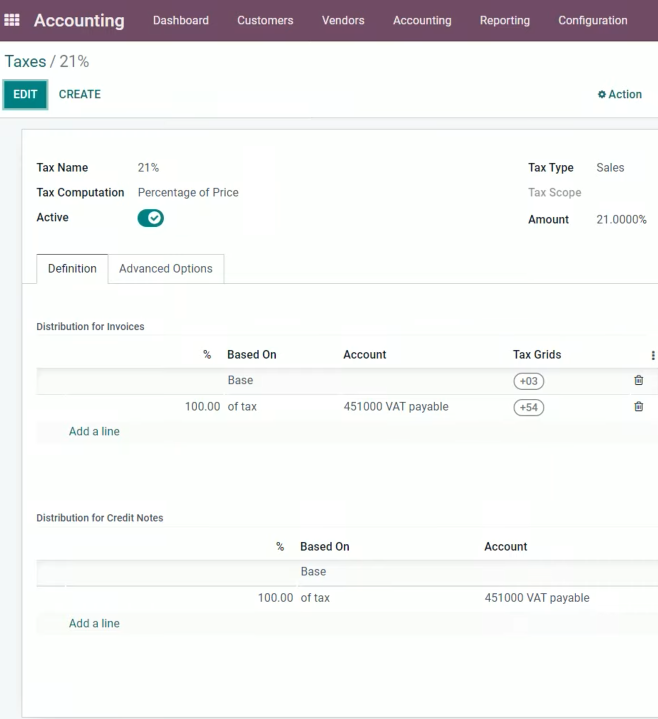Delete the 451000 VAT payable invoice line
The image size is (658, 719).
[x=638, y=406]
